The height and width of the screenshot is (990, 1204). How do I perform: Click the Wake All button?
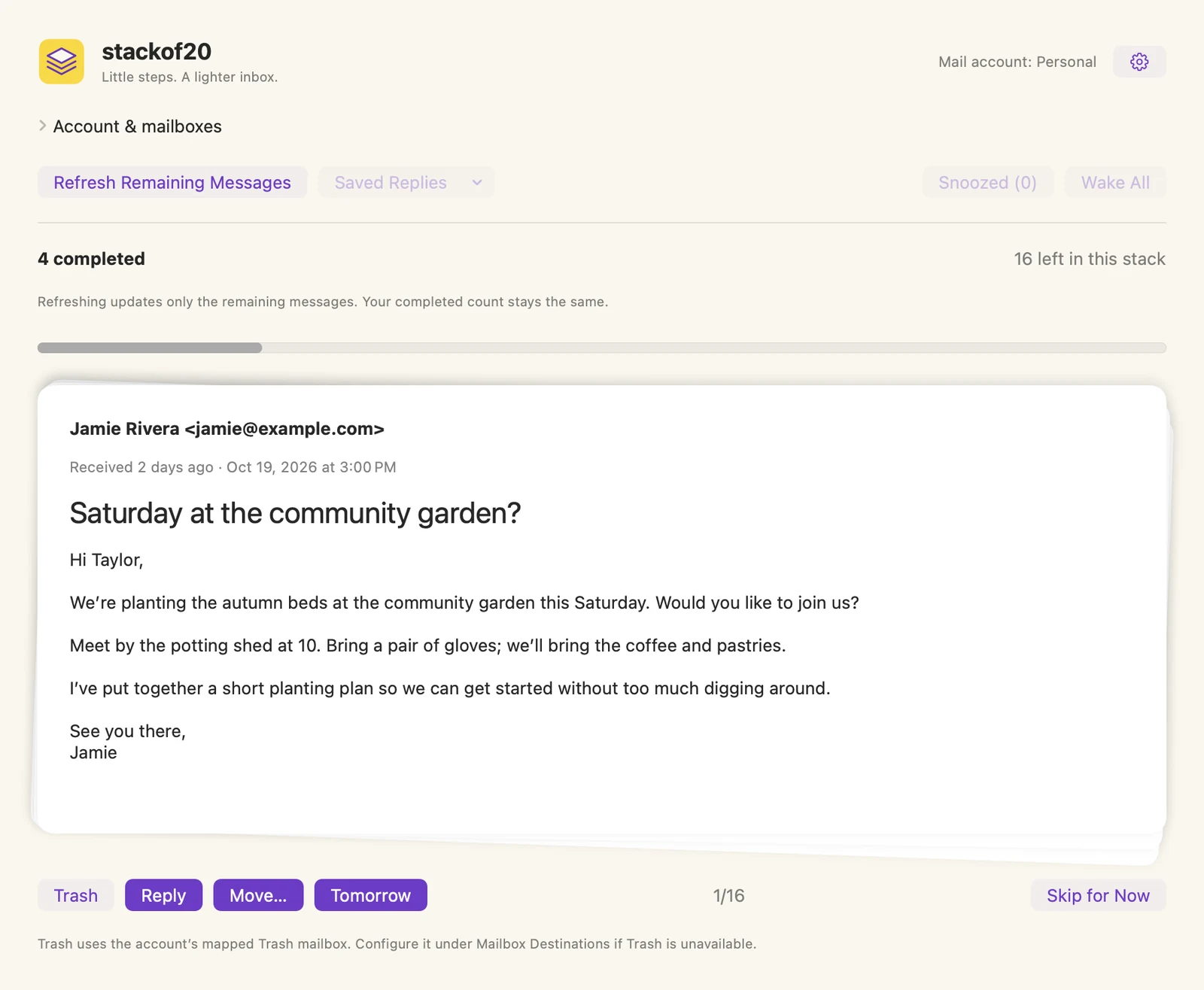point(1115,183)
